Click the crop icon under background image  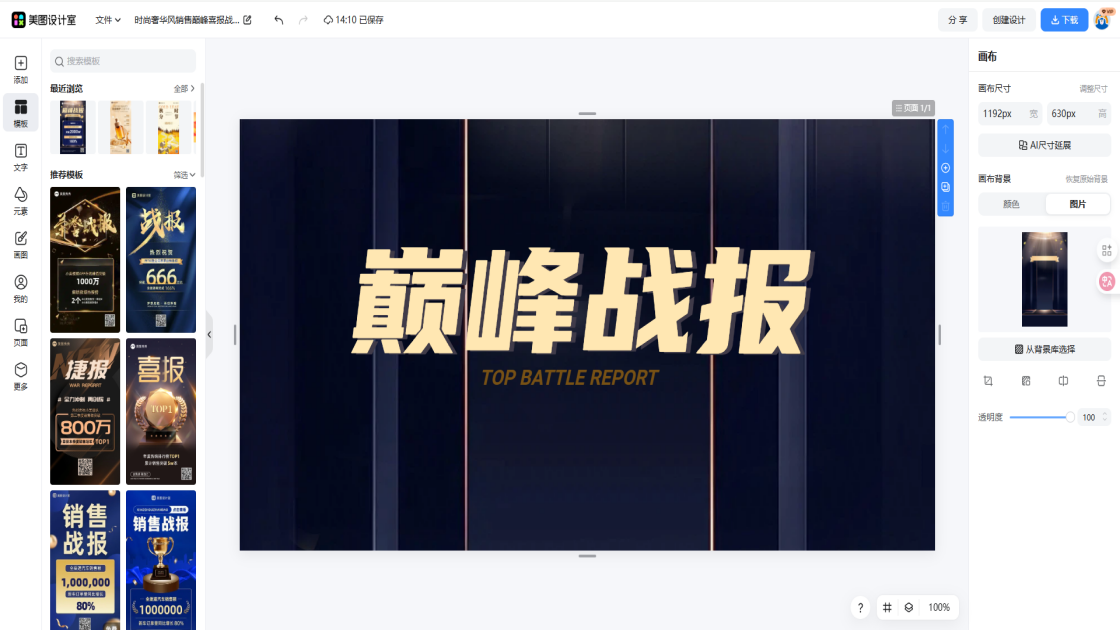[988, 381]
